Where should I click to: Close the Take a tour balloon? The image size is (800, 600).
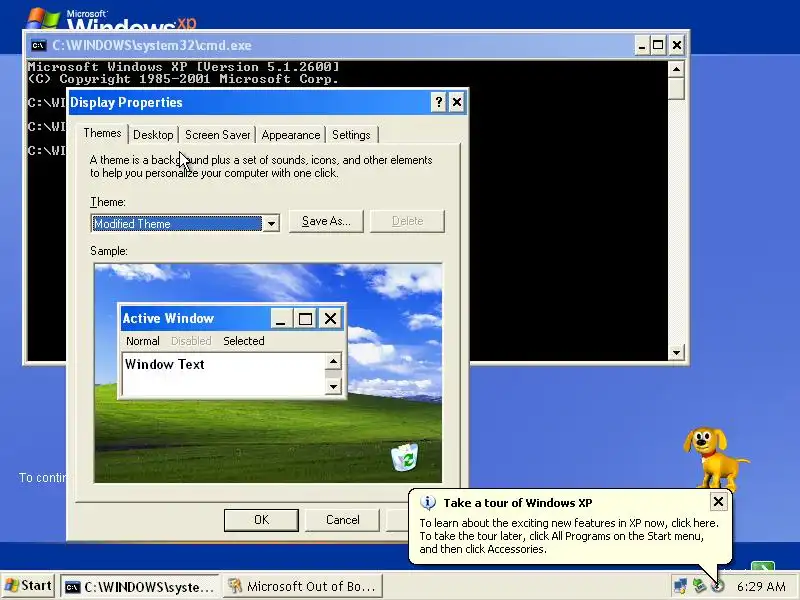coord(718,502)
